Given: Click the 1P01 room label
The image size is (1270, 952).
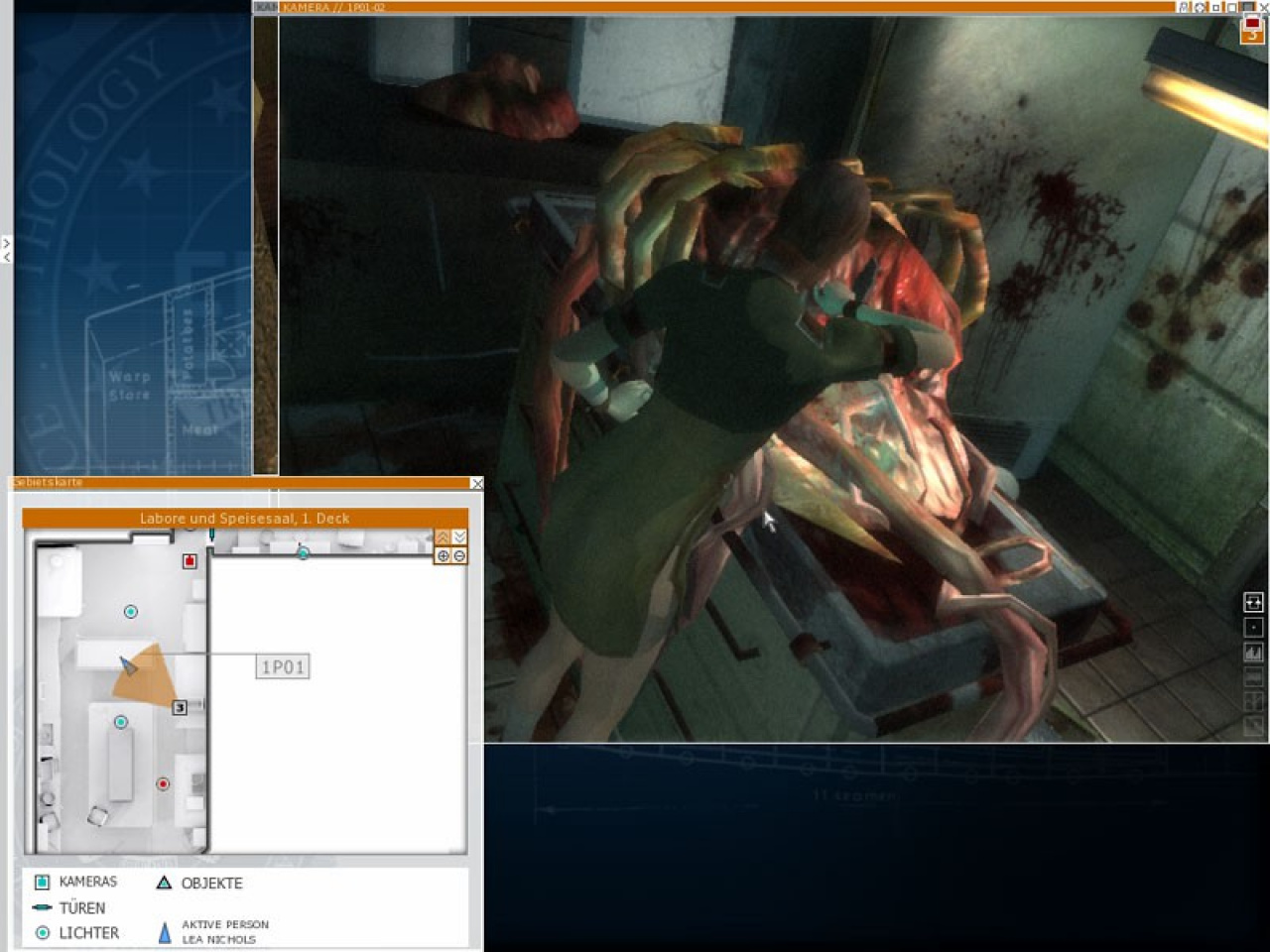Looking at the screenshot, I should click(x=283, y=667).
